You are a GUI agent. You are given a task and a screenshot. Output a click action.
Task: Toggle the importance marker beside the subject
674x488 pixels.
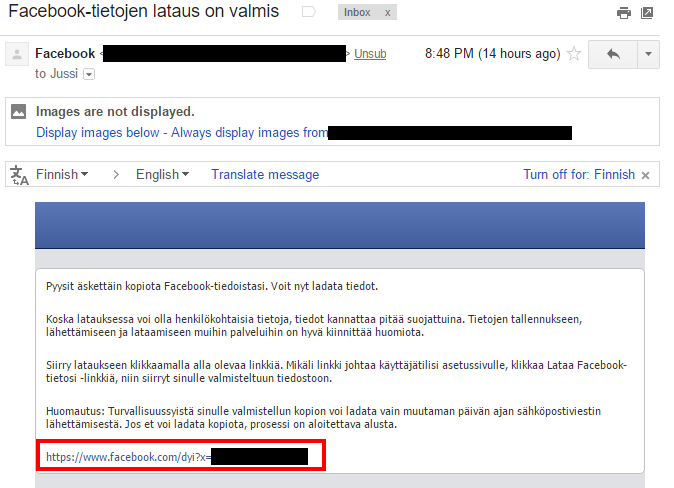309,12
